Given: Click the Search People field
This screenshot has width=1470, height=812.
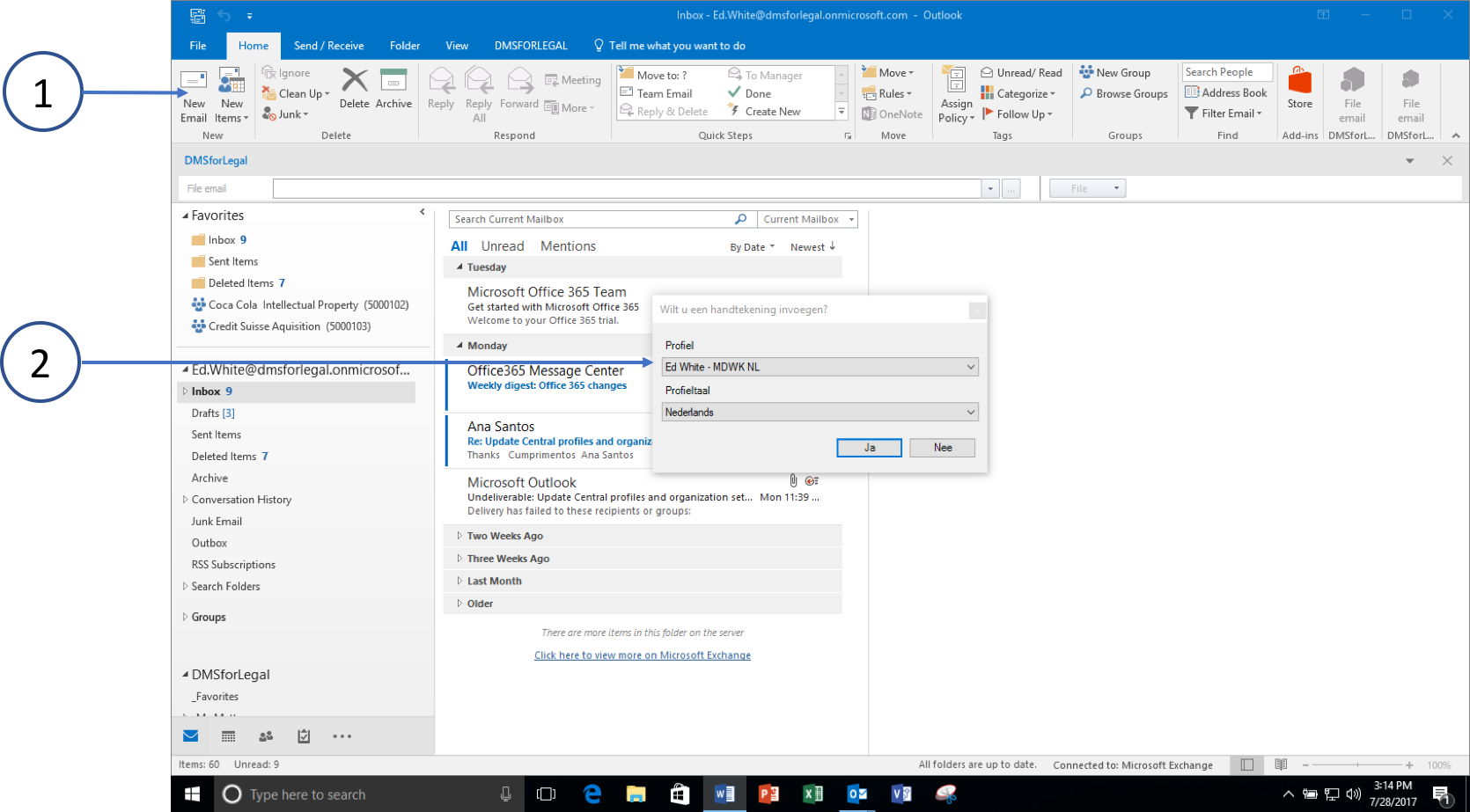Looking at the screenshot, I should [1228, 72].
